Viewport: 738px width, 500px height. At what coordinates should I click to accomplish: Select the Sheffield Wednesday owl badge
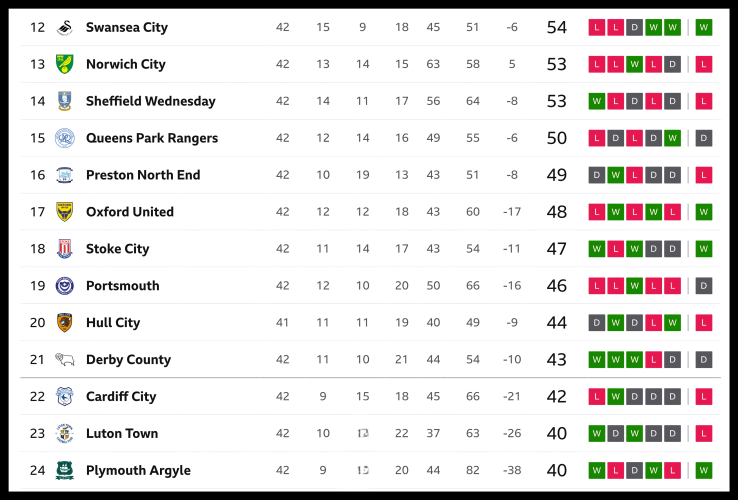[65, 101]
